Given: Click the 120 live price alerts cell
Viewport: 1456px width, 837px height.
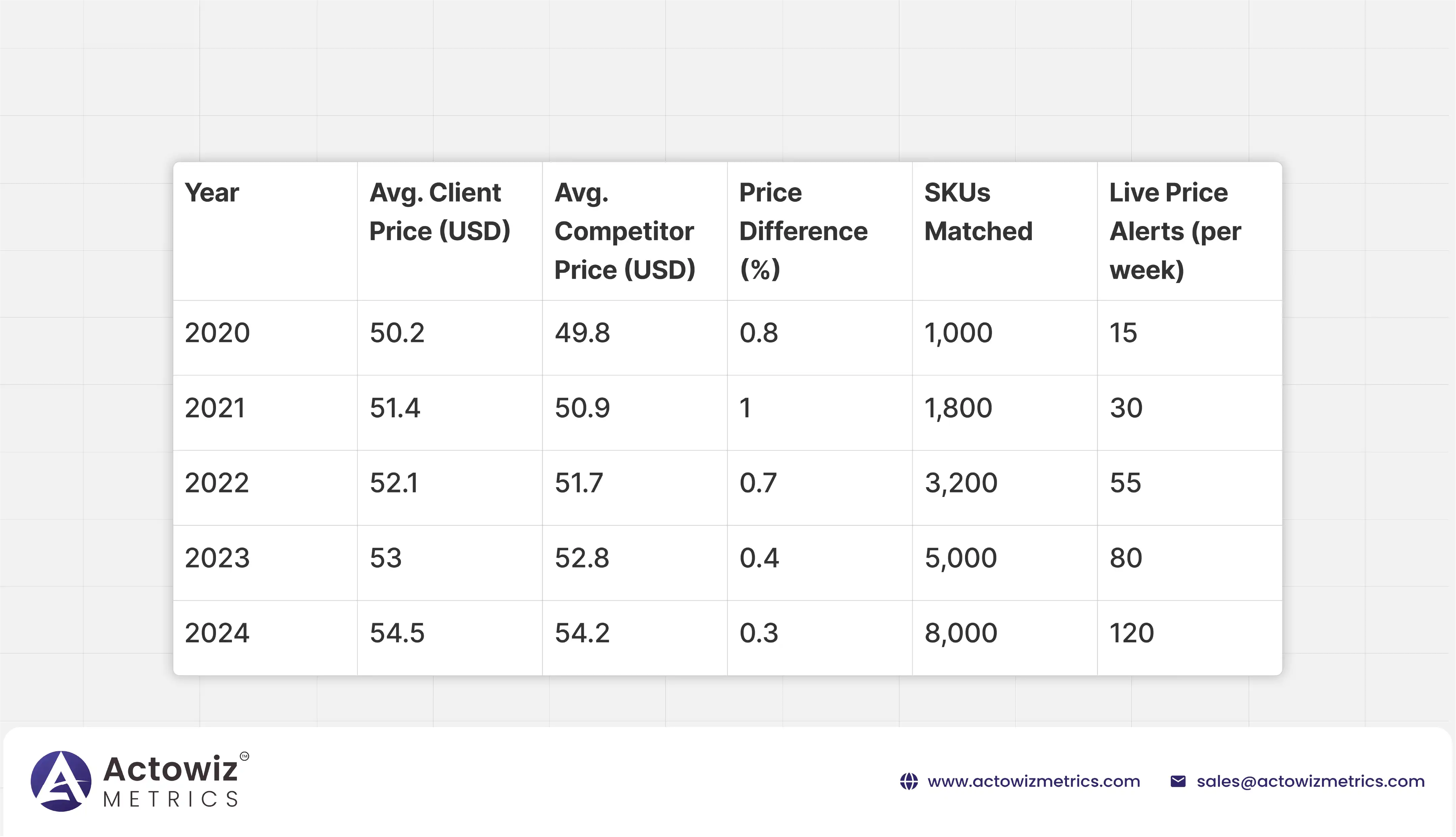Looking at the screenshot, I should tap(1131, 633).
